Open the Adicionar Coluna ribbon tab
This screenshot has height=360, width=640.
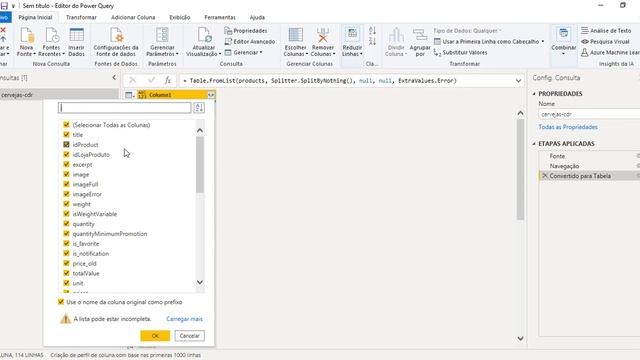pos(133,18)
